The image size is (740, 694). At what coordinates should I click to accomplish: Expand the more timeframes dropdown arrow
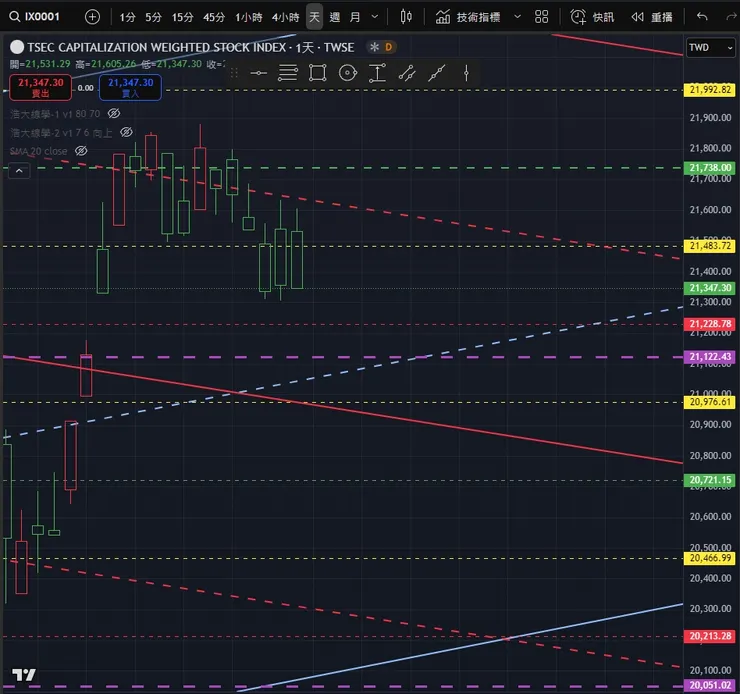375,17
